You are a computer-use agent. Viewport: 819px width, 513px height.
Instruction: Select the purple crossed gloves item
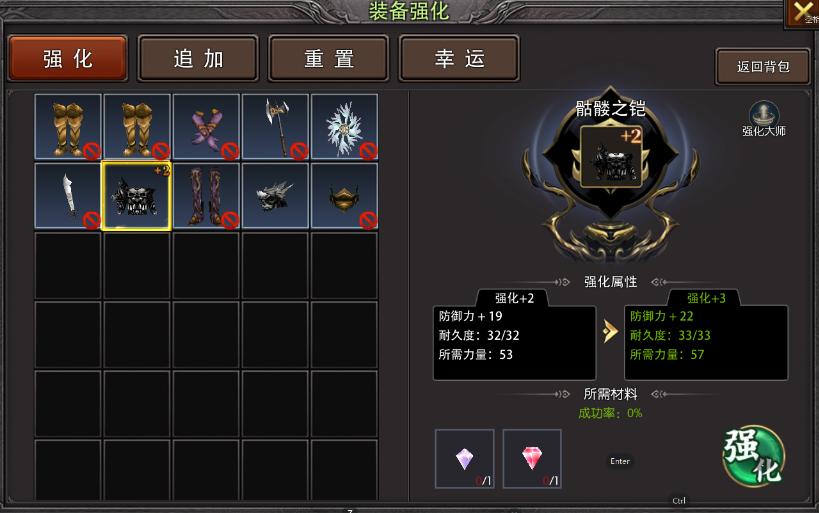pos(206,126)
